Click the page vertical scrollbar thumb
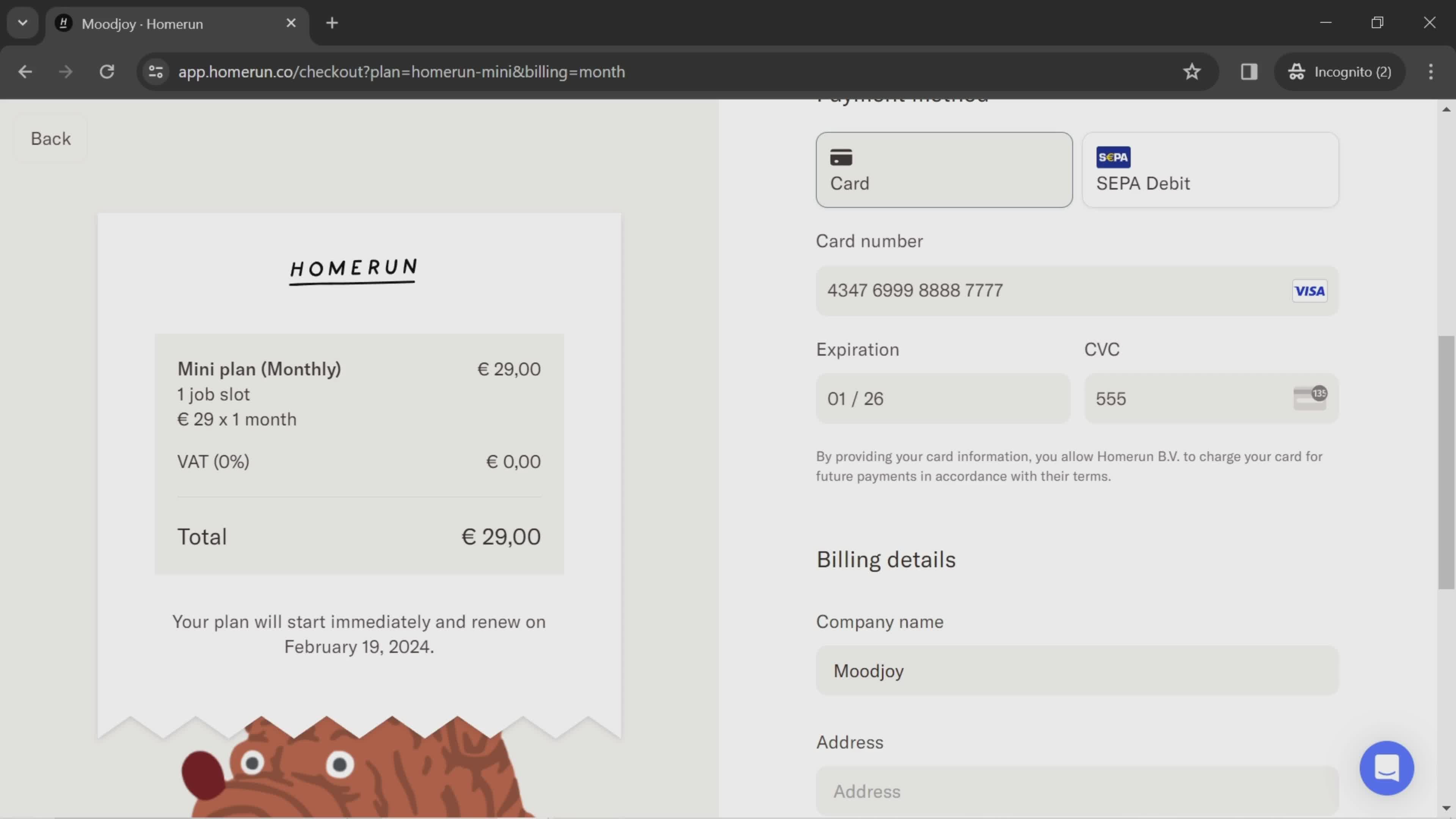The width and height of the screenshot is (1456, 819). point(1446,462)
